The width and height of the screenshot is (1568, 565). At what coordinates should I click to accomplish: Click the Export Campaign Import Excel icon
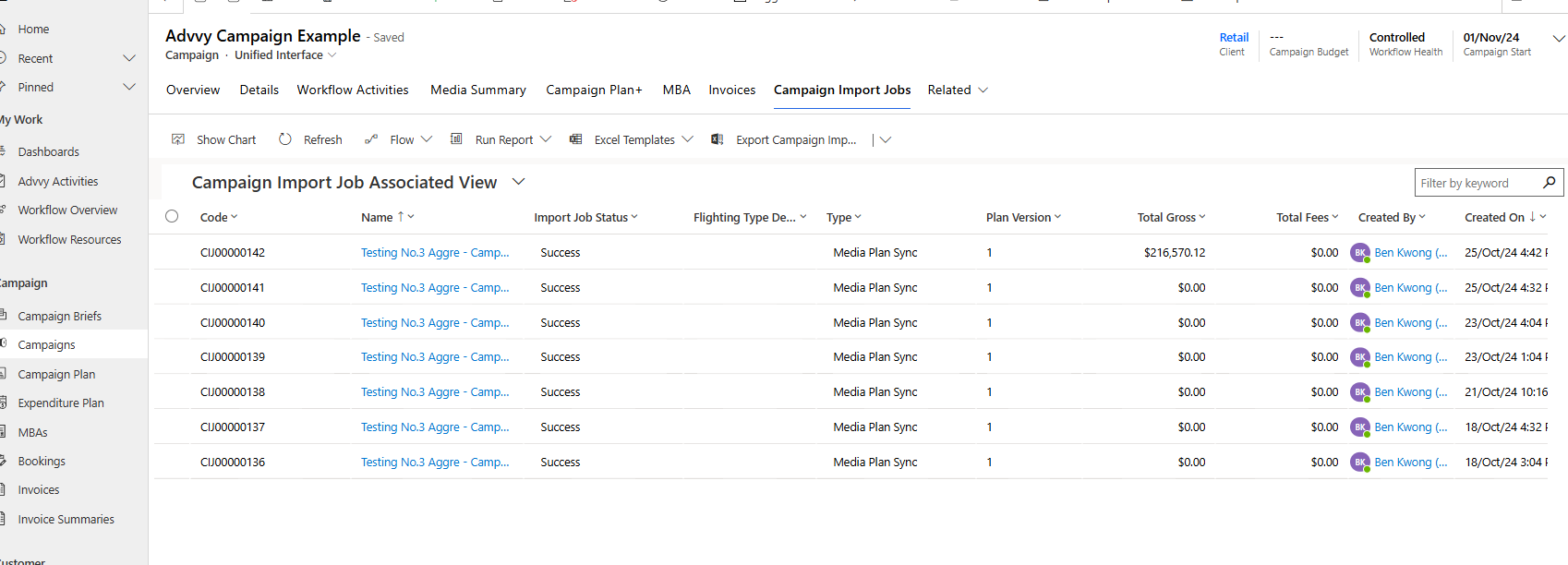coord(717,139)
